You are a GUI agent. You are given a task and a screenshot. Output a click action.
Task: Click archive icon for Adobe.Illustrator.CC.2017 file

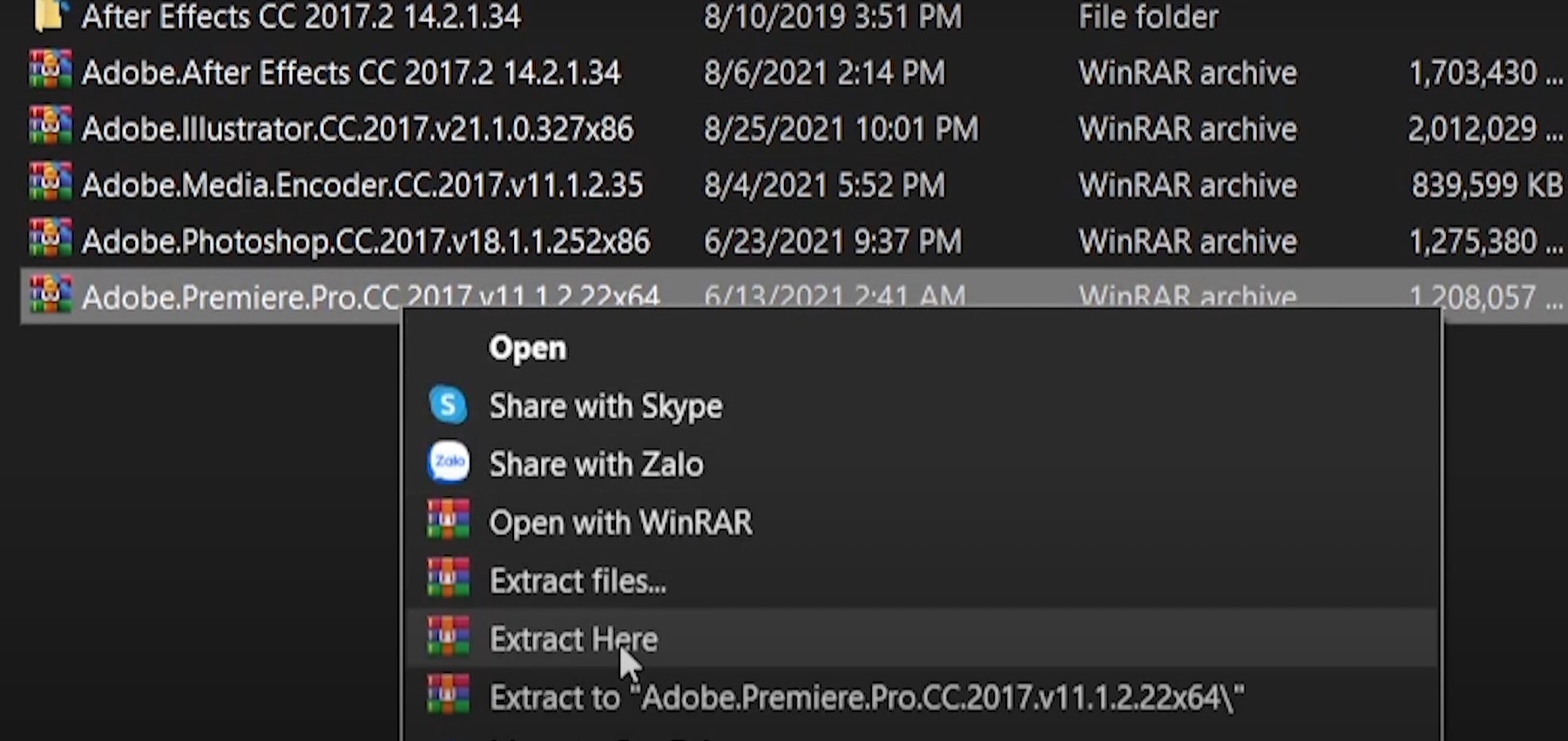50,128
